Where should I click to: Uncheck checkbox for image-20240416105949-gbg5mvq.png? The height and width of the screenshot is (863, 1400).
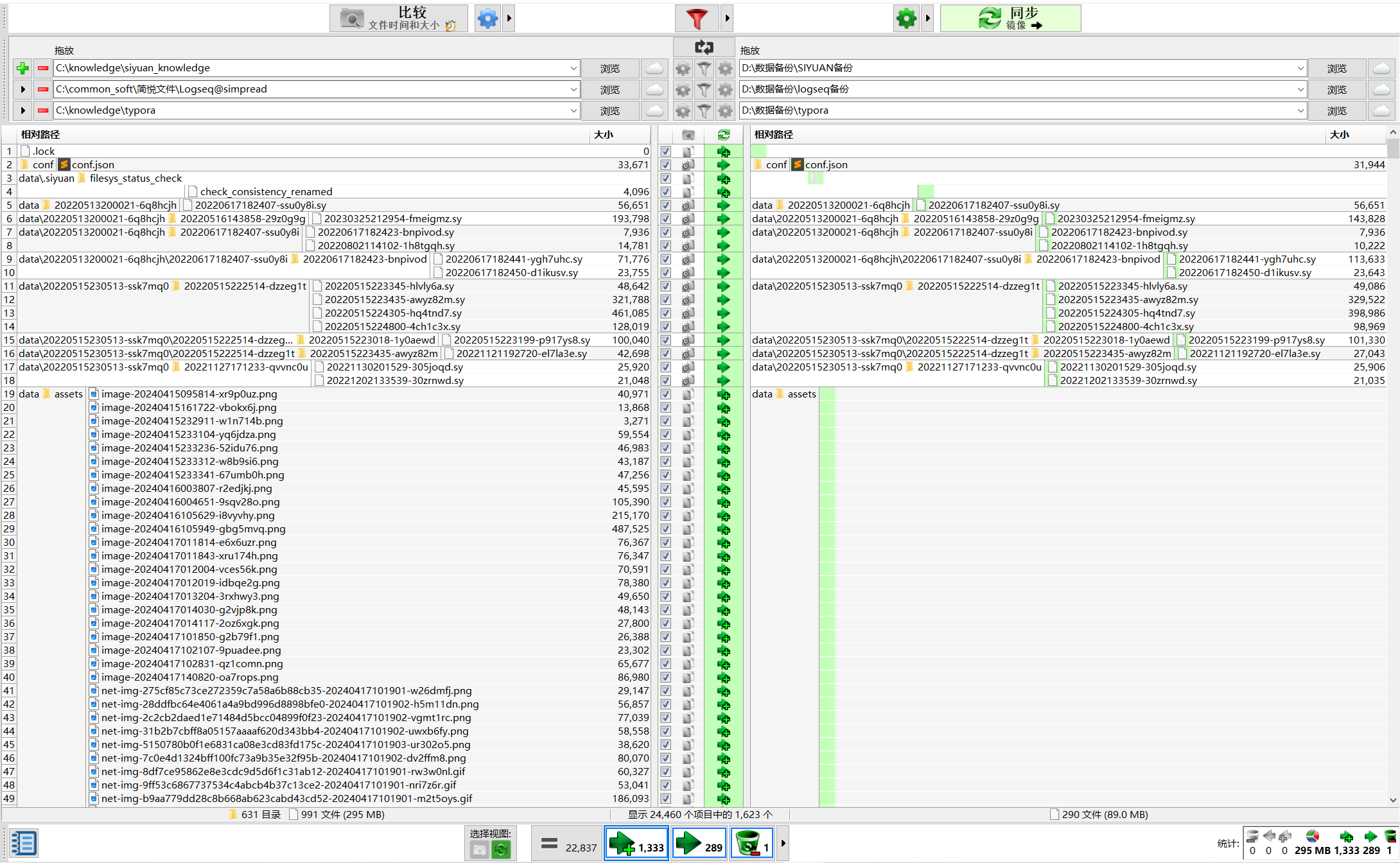click(x=666, y=529)
